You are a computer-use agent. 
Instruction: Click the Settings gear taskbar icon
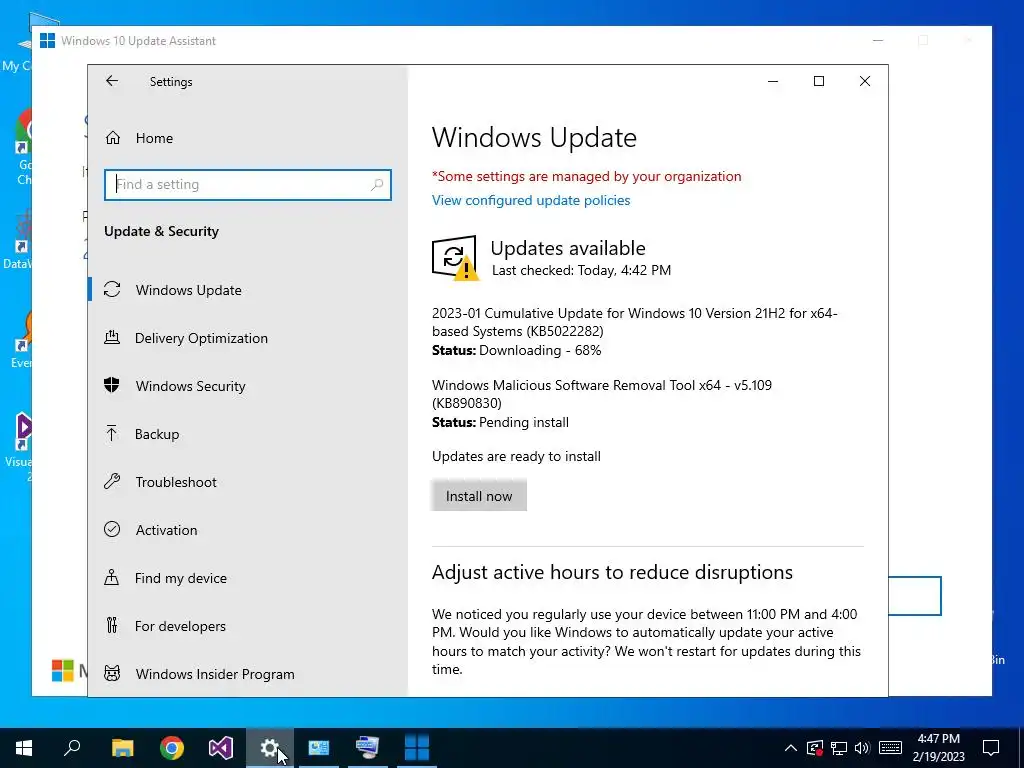pos(270,748)
